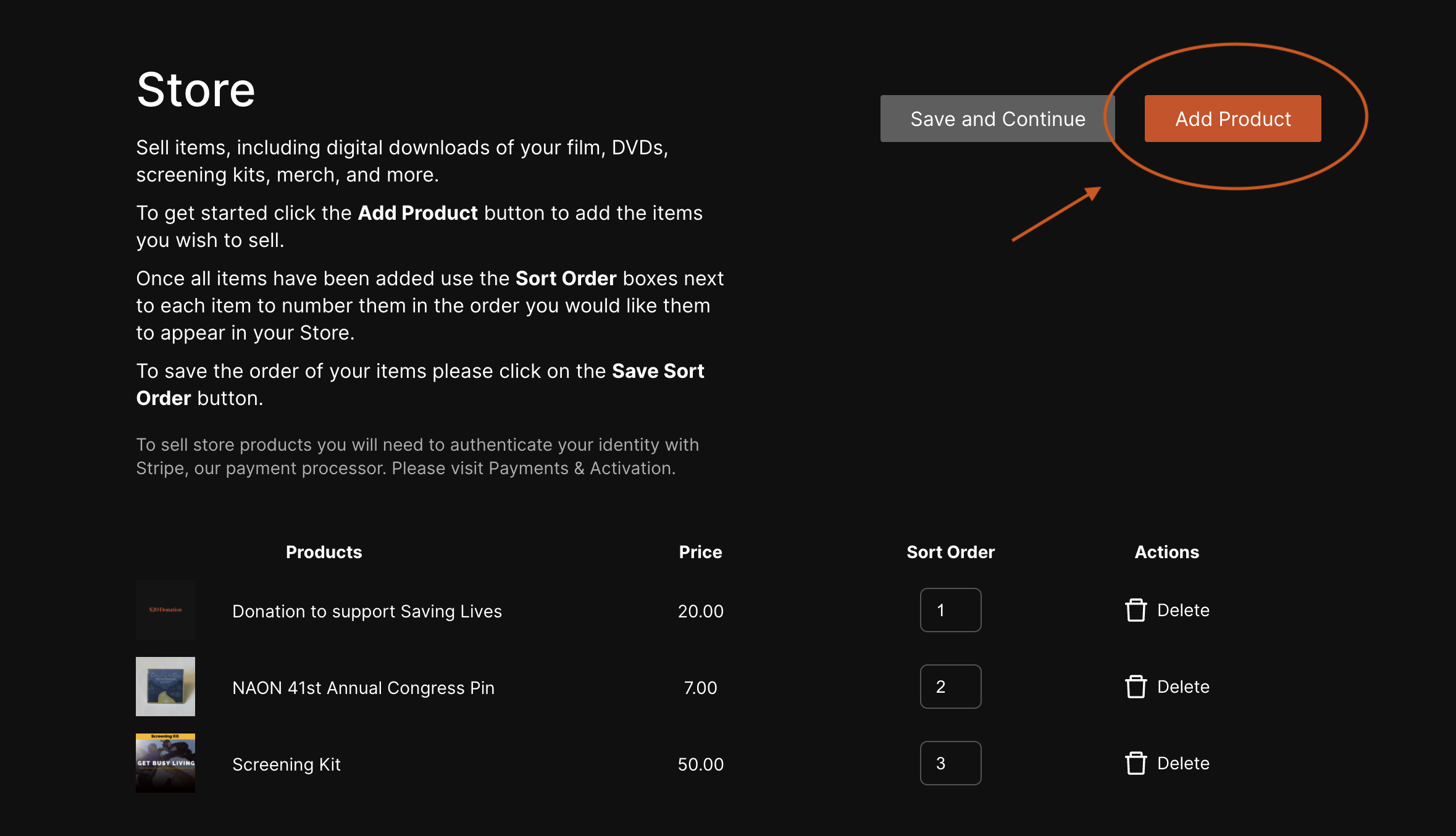This screenshot has height=836, width=1456.
Task: Open the NAON 41st Annual Congress Pin name
Action: (363, 688)
